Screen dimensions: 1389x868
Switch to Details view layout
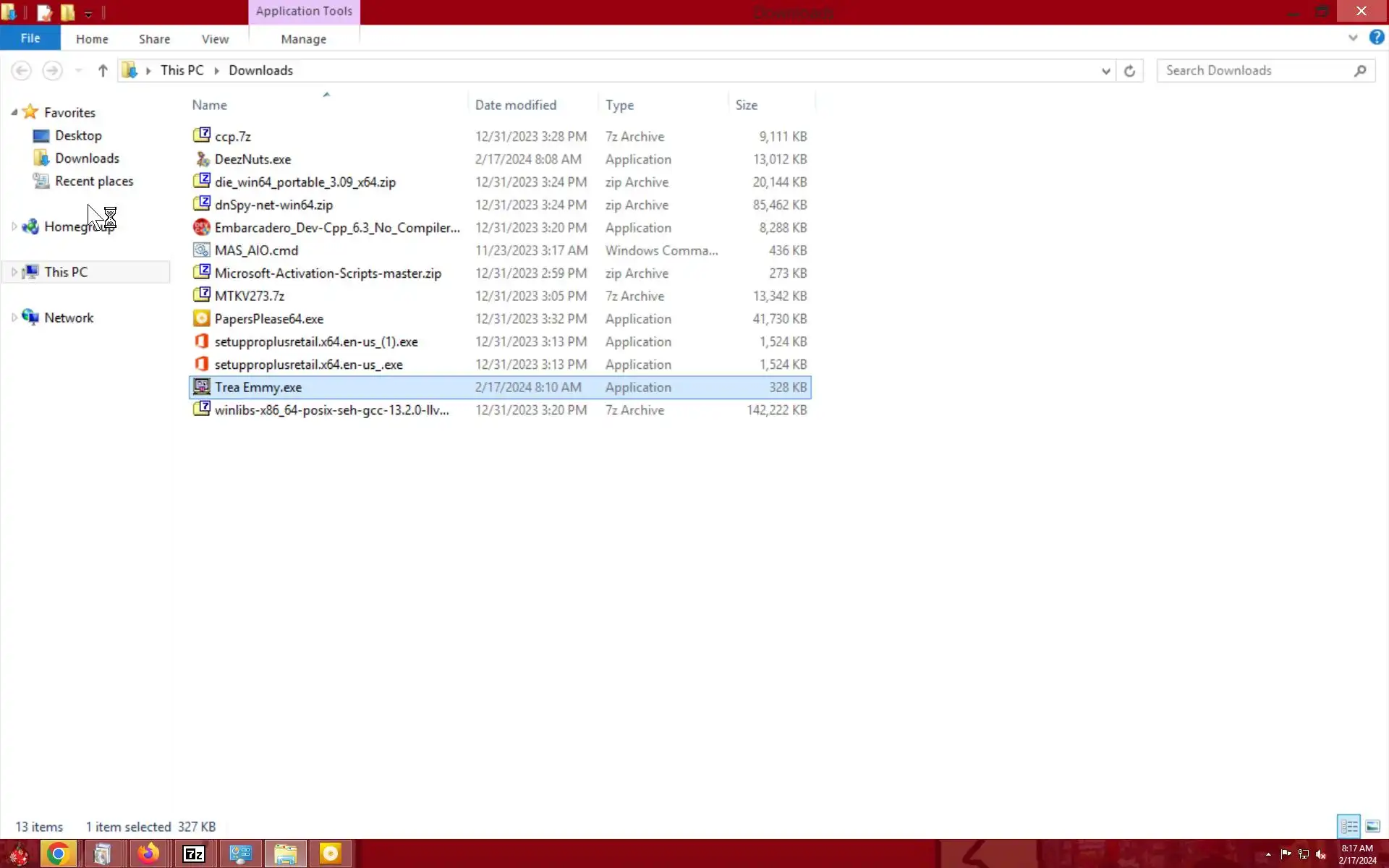click(1348, 826)
